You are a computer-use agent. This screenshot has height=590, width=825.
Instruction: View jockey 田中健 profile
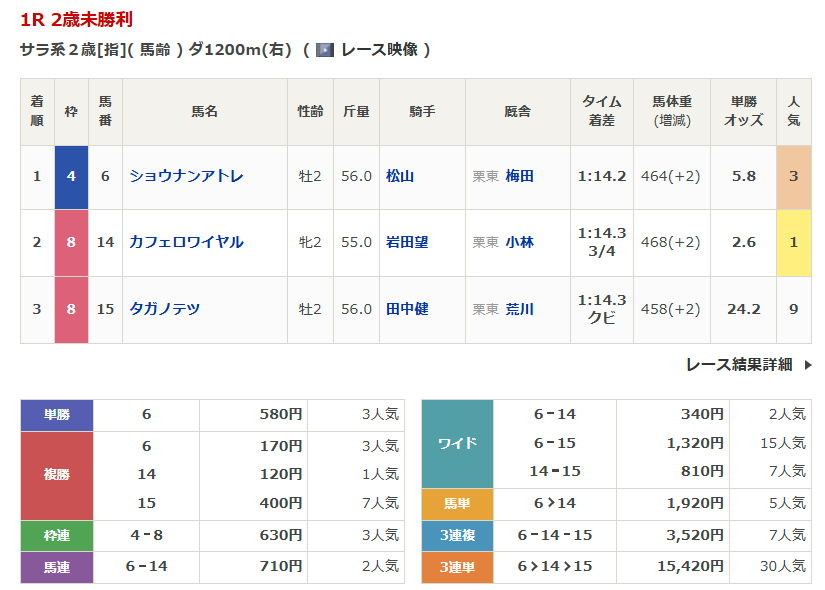[x=407, y=309]
